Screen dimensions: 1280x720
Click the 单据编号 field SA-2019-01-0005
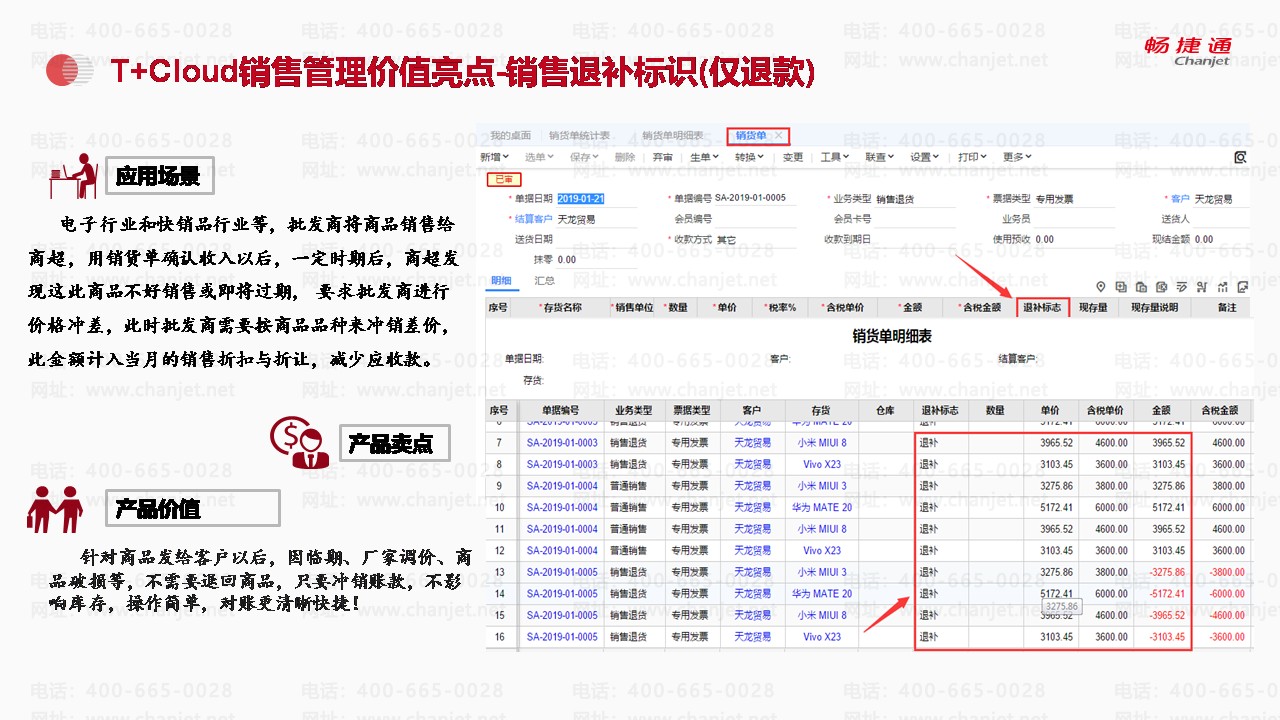[755, 199]
